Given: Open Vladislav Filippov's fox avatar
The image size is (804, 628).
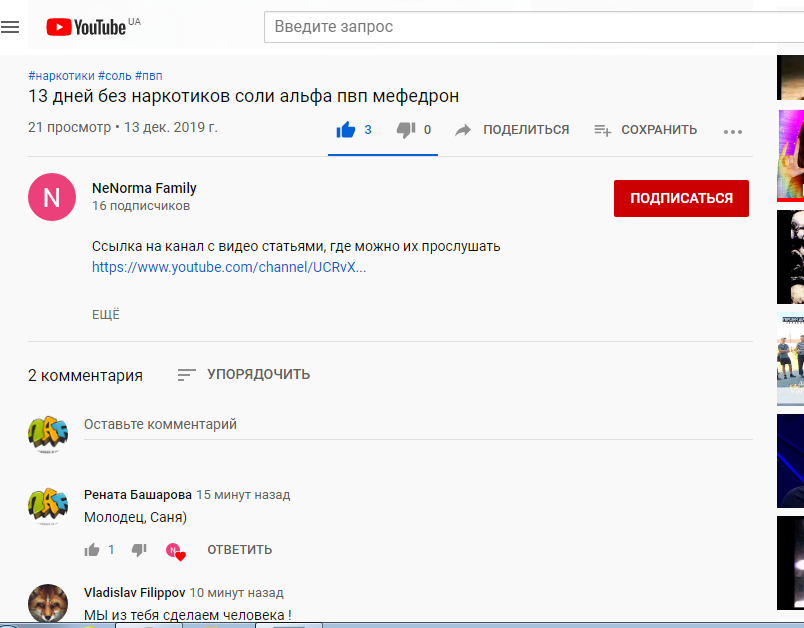Looking at the screenshot, I should (47, 603).
